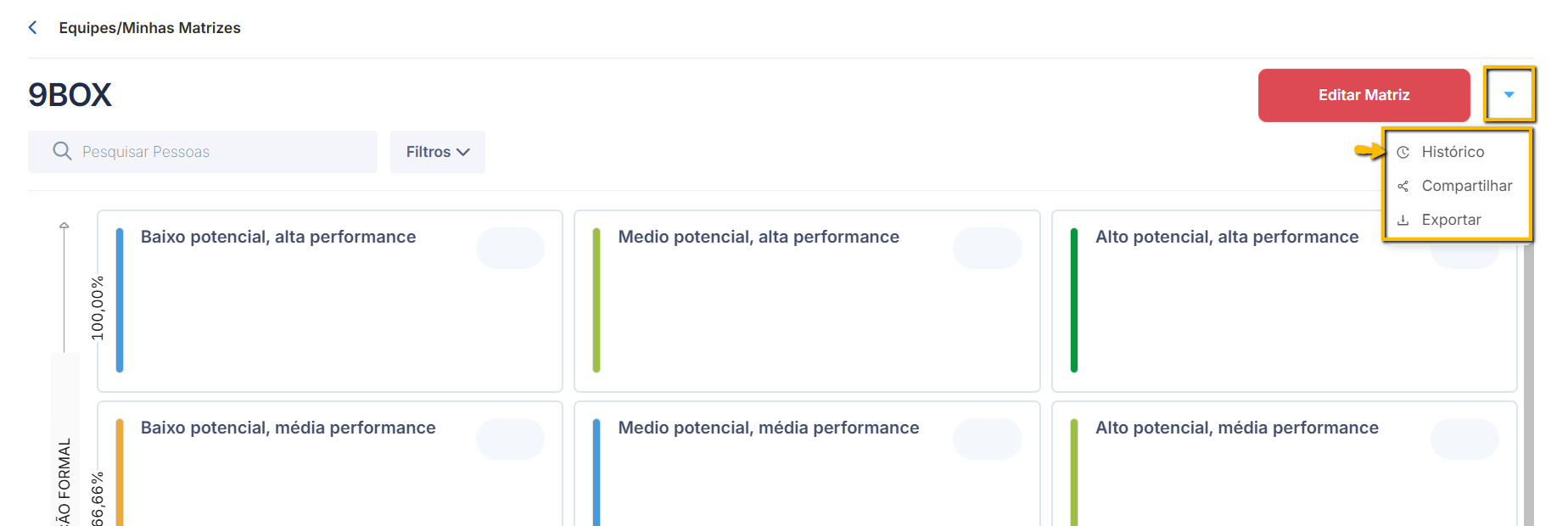The width and height of the screenshot is (1568, 526).
Task: Click the share icon next to Compartilhar
Action: pyautogui.click(x=1403, y=186)
